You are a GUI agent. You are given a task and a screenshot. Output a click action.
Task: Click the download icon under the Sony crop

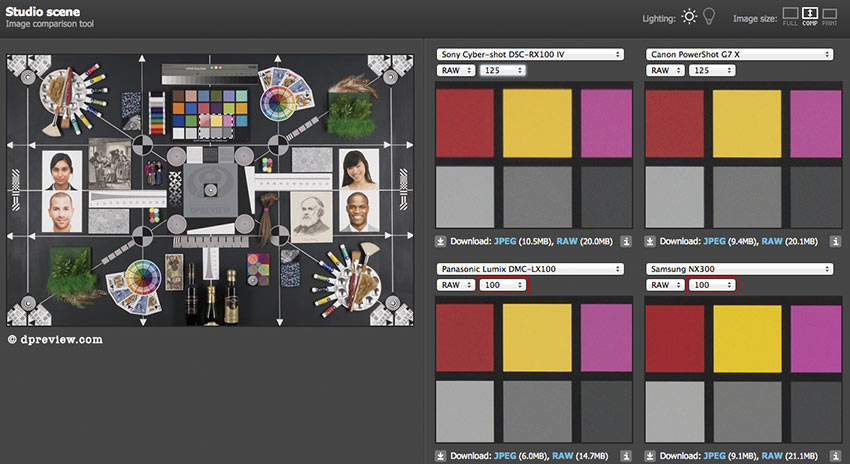[x=441, y=241]
